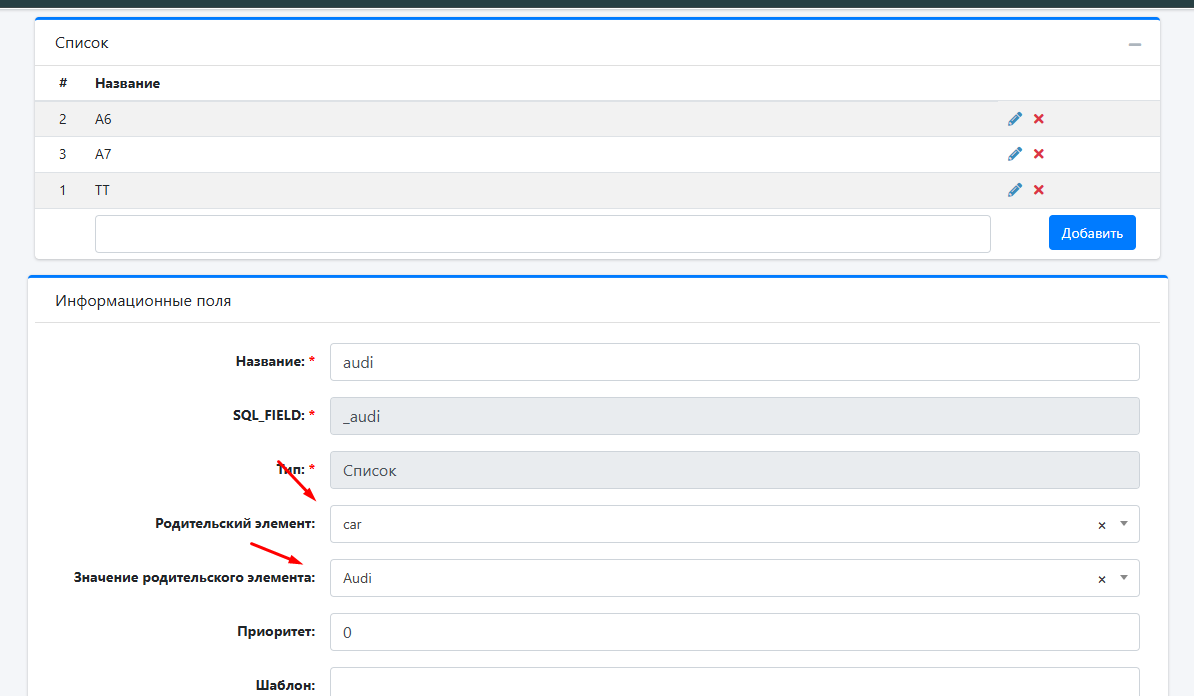1194x696 pixels.
Task: Open Значение родительского элемента dropdown
Action: coord(1124,578)
